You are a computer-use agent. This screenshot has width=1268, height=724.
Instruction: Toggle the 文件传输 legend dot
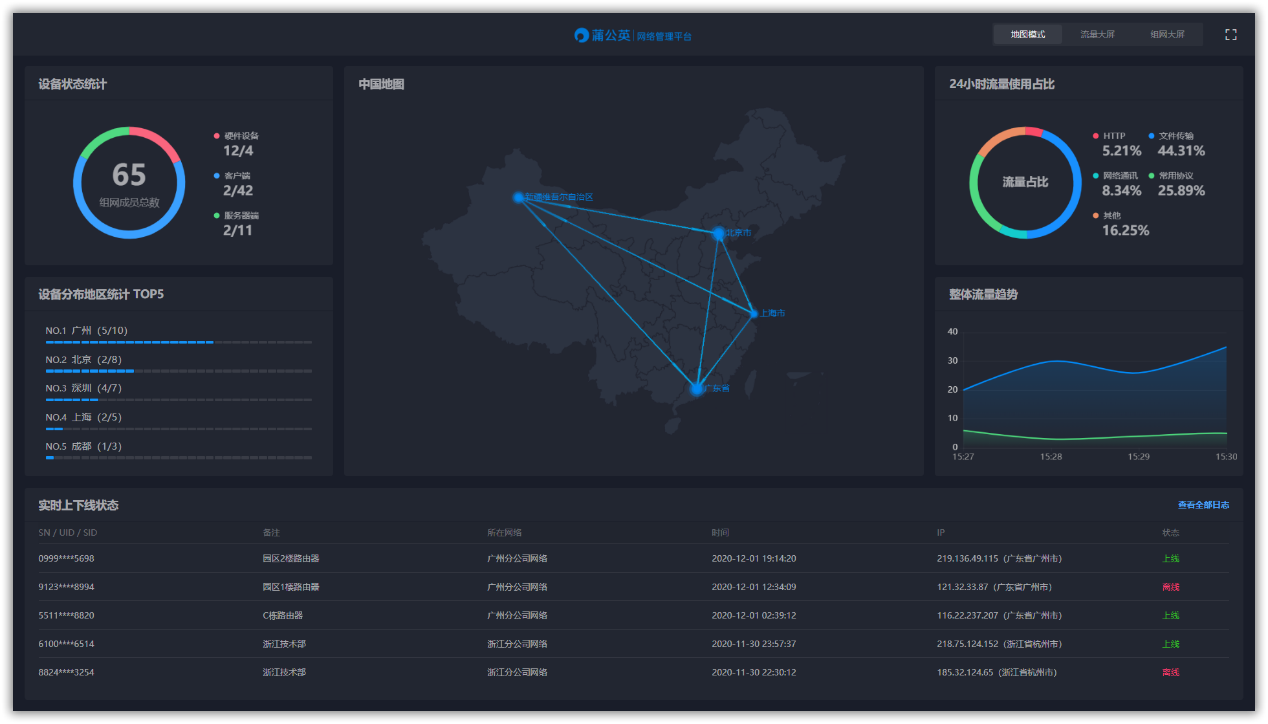[x=1151, y=136]
